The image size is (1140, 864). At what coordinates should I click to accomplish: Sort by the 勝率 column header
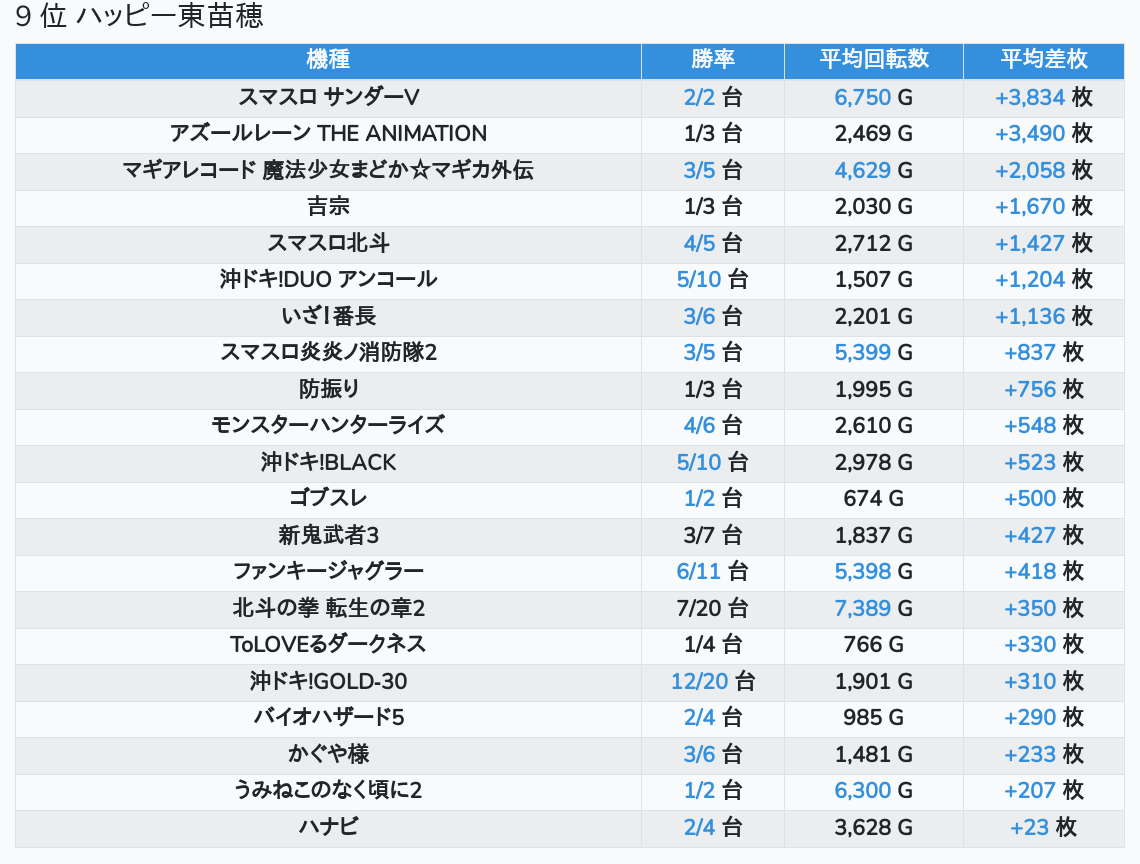[x=712, y=60]
